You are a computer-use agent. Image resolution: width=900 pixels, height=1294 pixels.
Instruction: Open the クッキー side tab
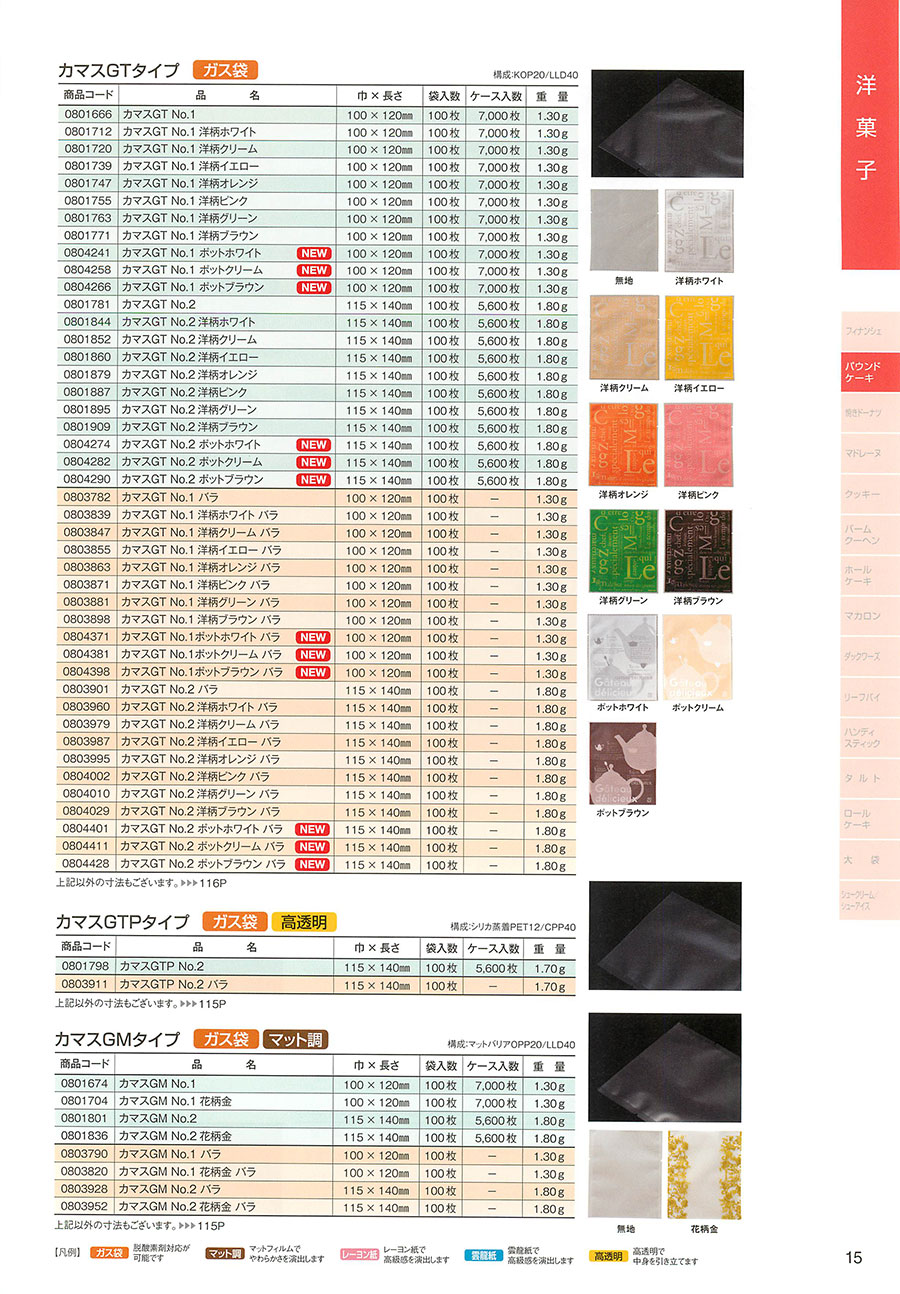click(870, 494)
